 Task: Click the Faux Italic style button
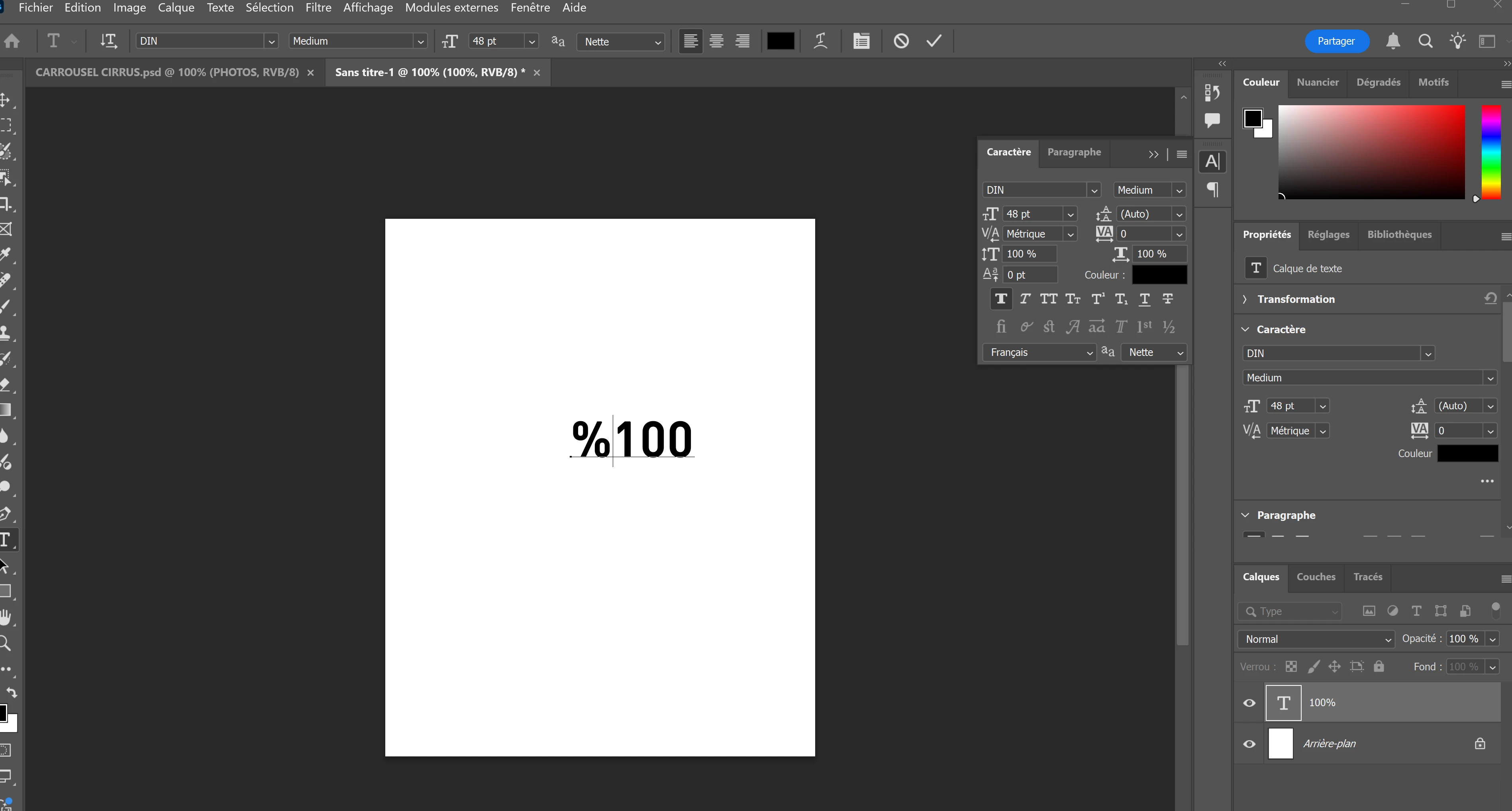pyautogui.click(x=1025, y=299)
